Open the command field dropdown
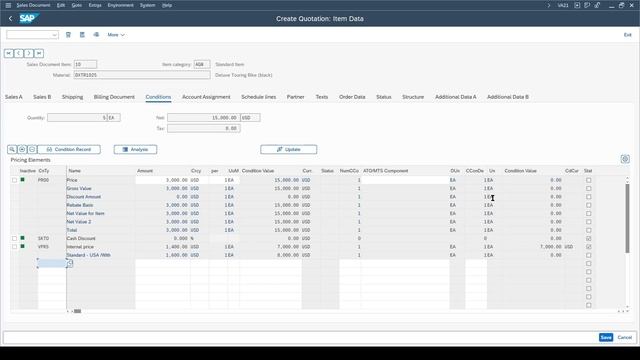Image resolution: width=640 pixels, height=360 pixels. (x=54, y=35)
